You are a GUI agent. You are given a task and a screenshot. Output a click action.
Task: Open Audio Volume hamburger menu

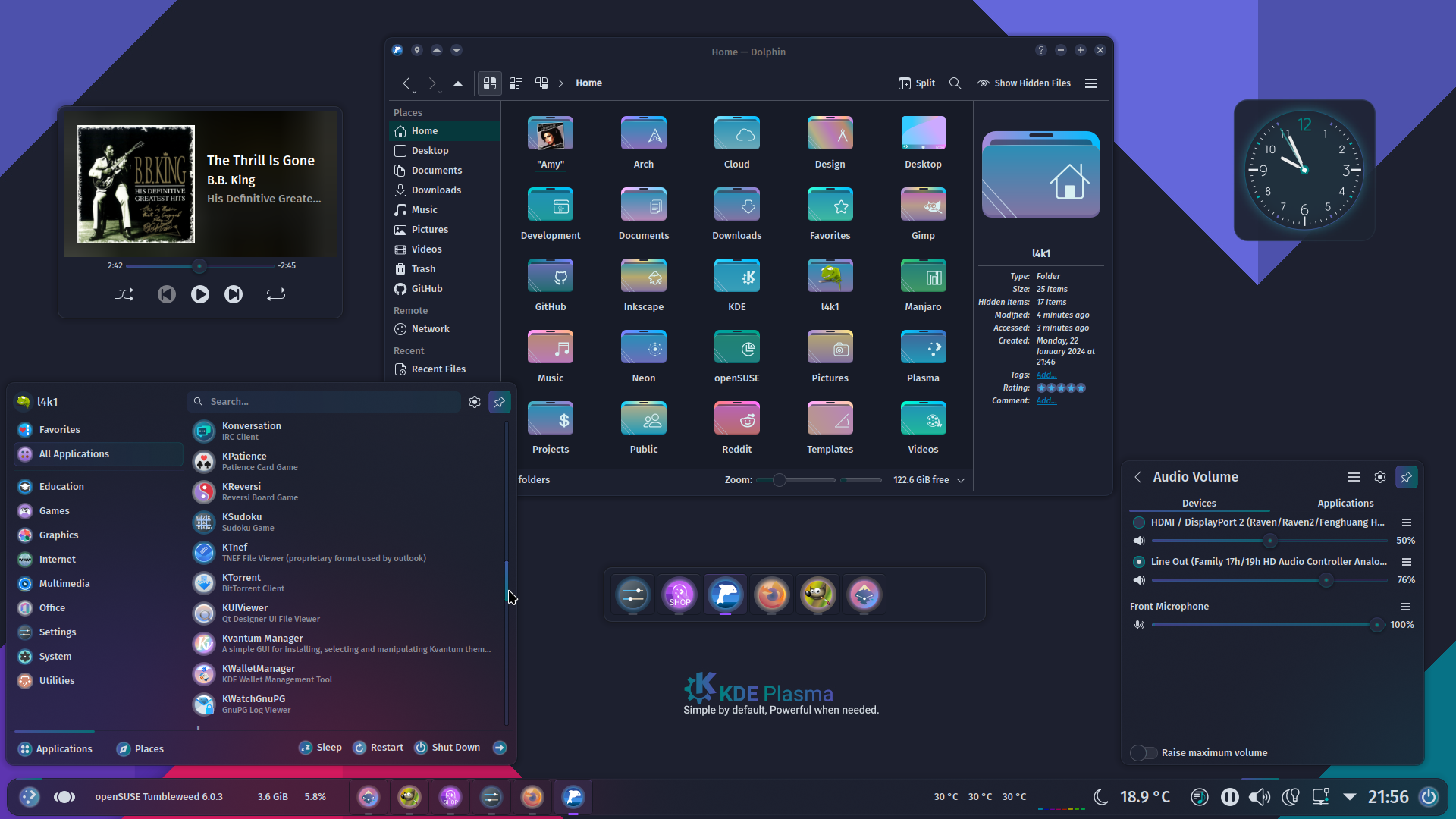[x=1354, y=477]
